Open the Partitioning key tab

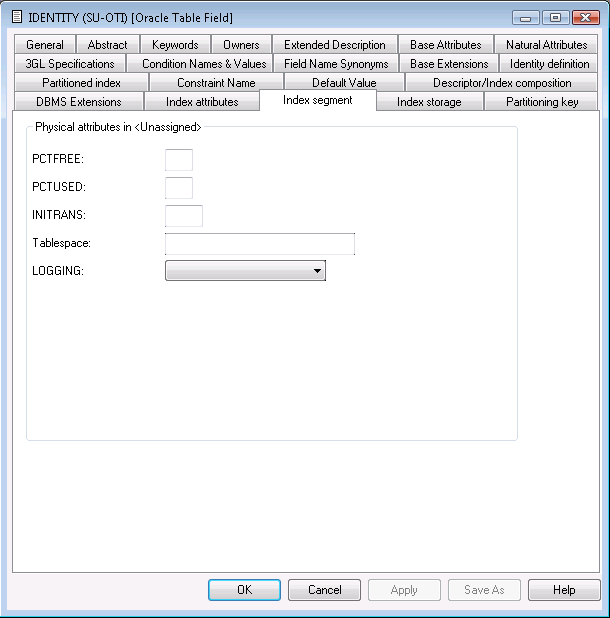pos(541,102)
